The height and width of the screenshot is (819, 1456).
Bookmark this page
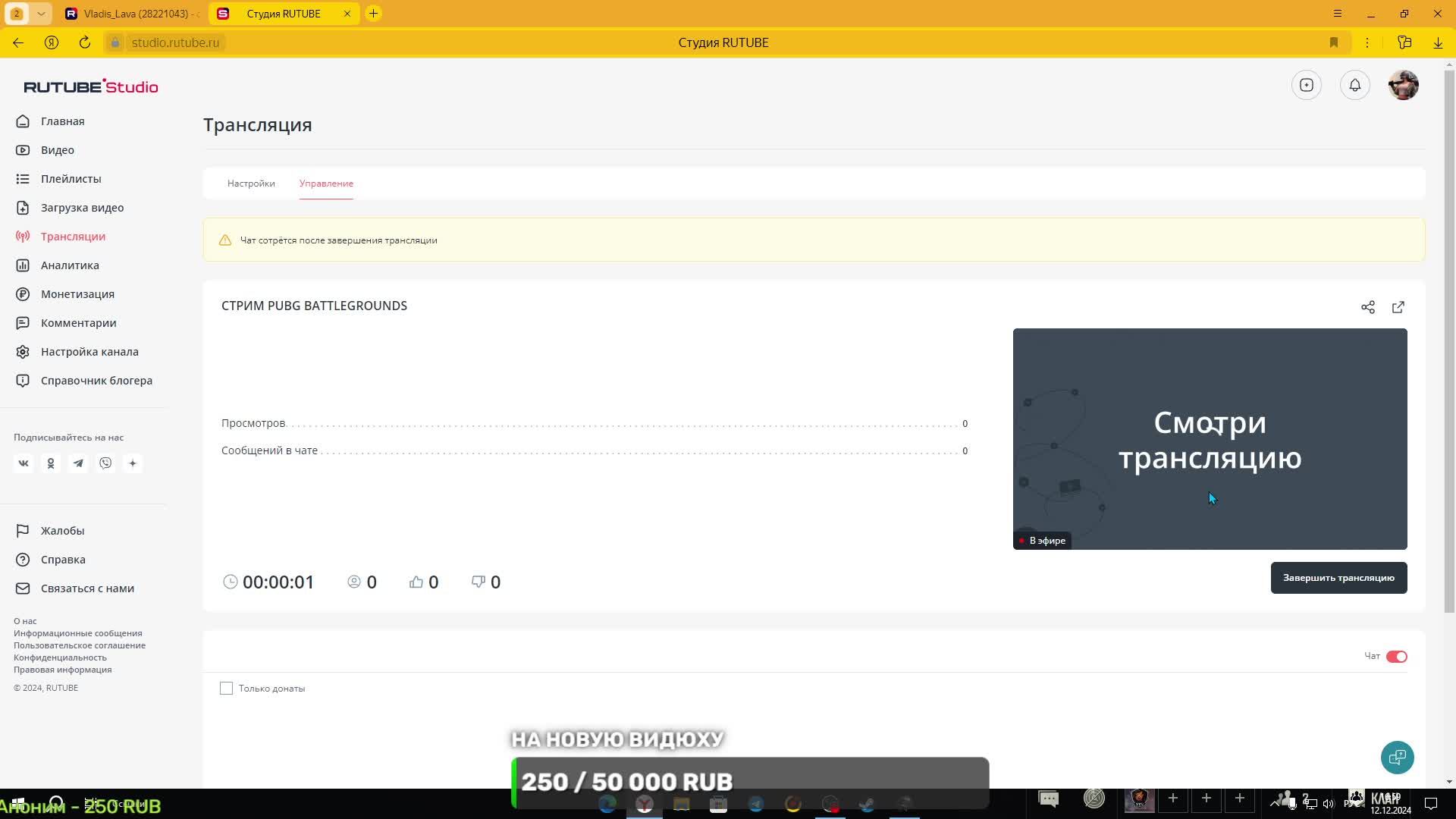click(1334, 42)
